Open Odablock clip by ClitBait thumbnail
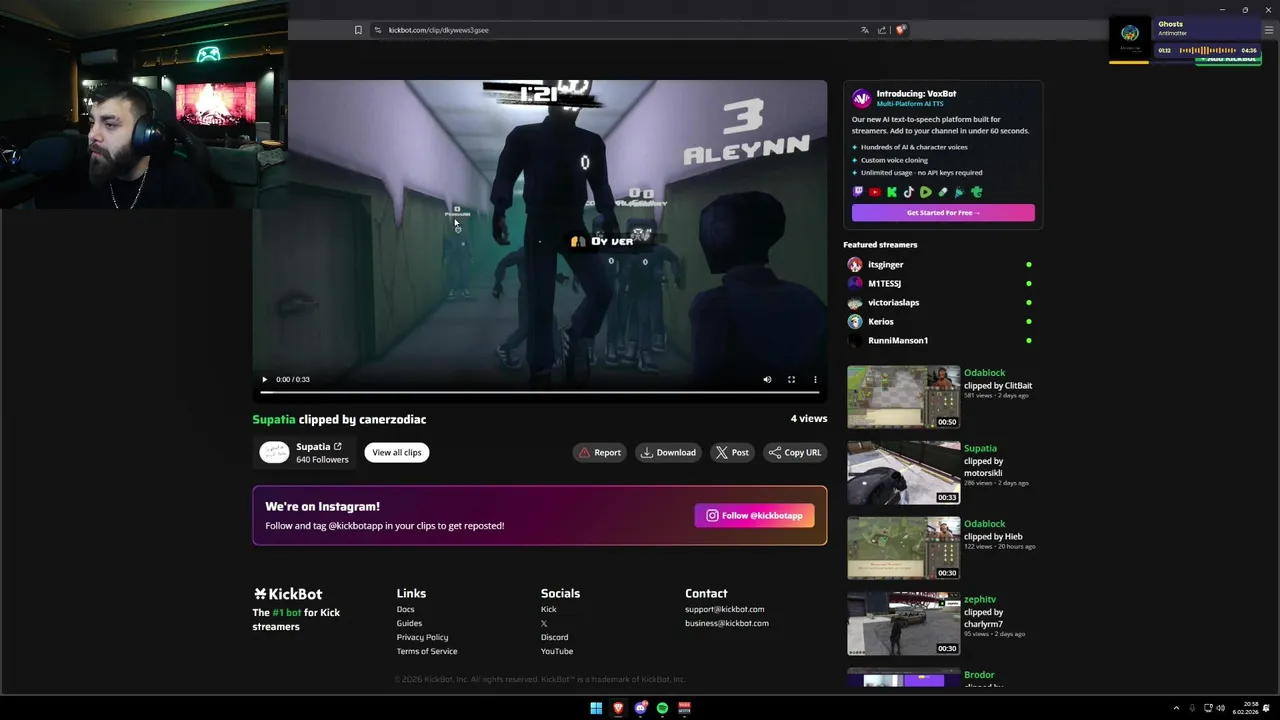This screenshot has width=1280, height=720. pyautogui.click(x=904, y=397)
